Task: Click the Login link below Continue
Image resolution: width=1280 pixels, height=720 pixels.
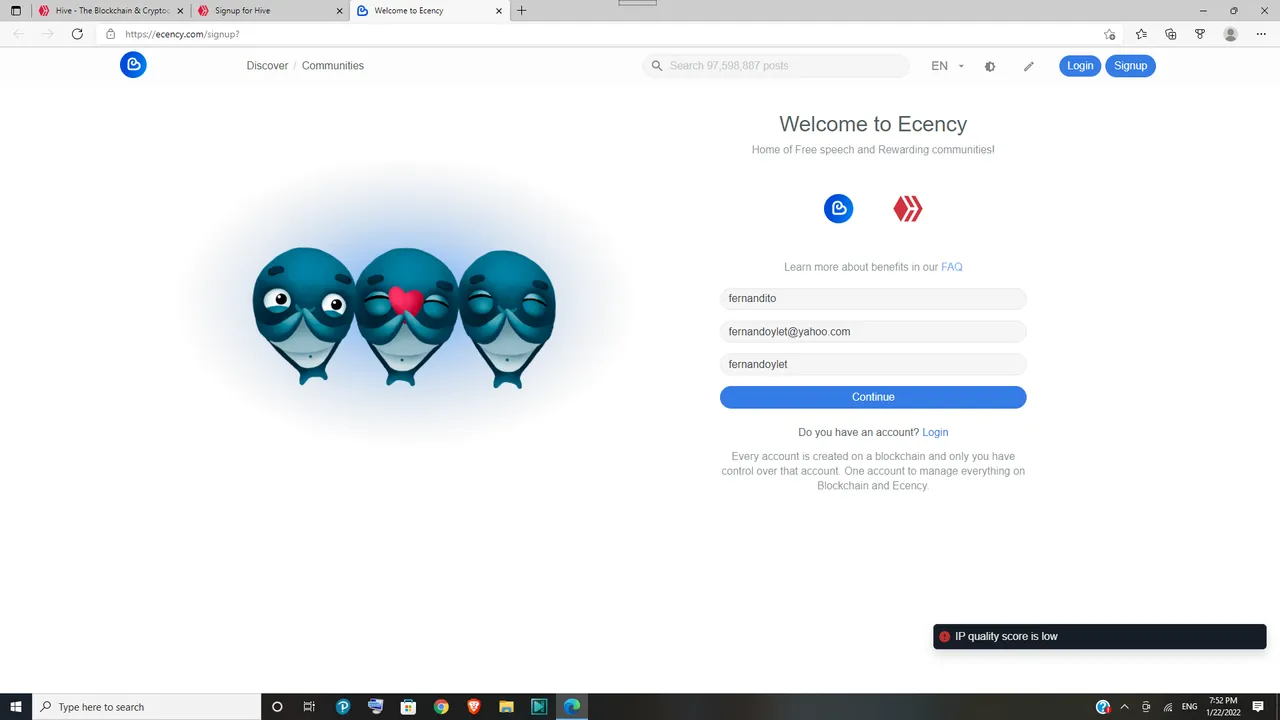Action: [935, 432]
